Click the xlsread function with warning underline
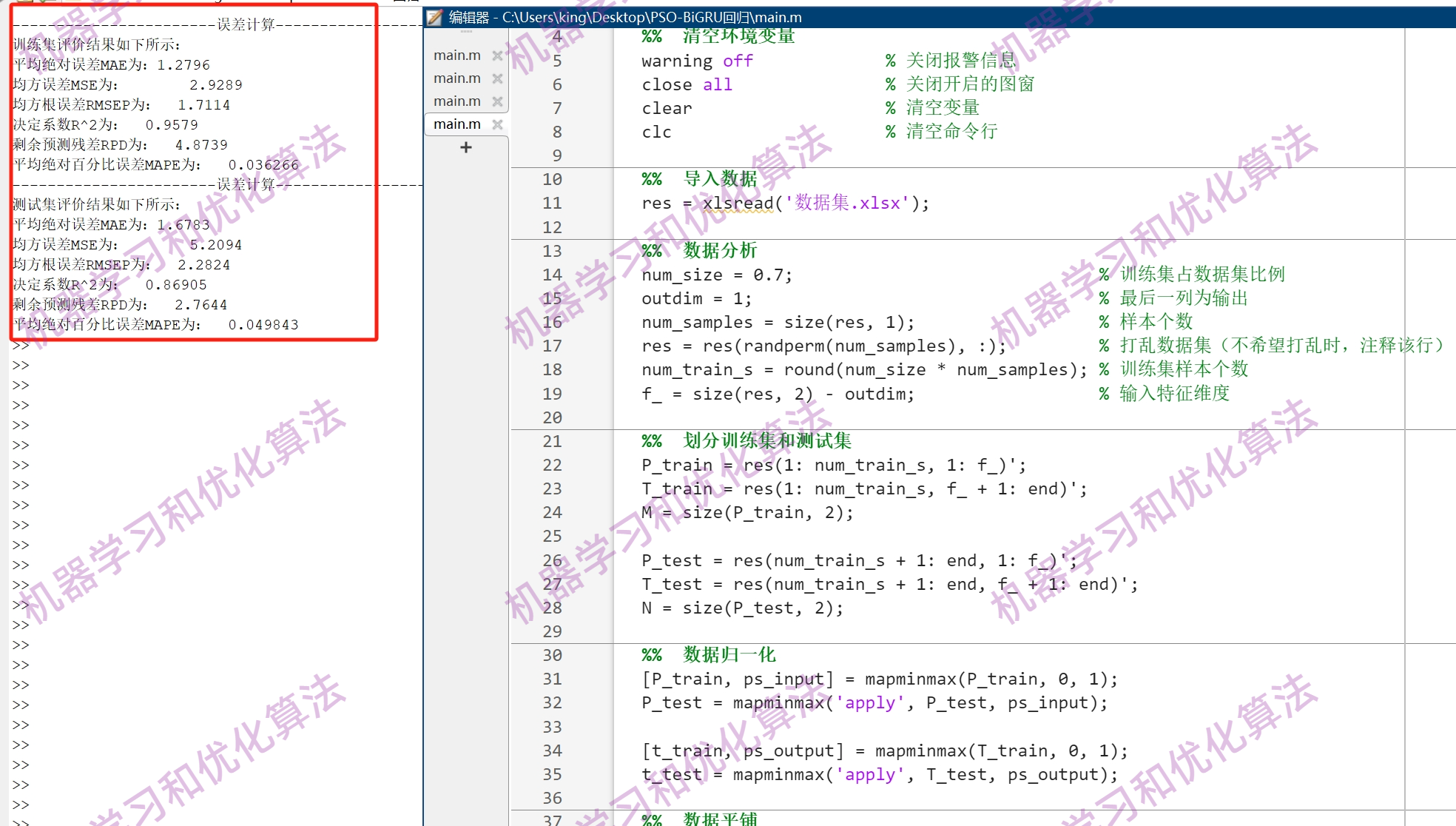The image size is (1456, 826). (x=737, y=203)
